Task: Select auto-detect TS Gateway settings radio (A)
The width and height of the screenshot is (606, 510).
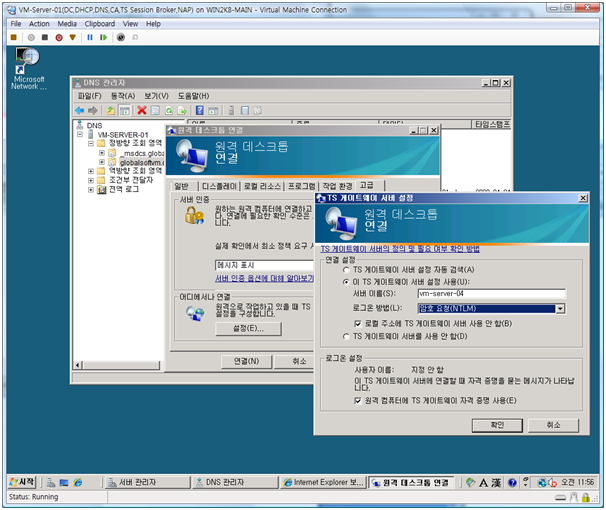Action: click(346, 270)
